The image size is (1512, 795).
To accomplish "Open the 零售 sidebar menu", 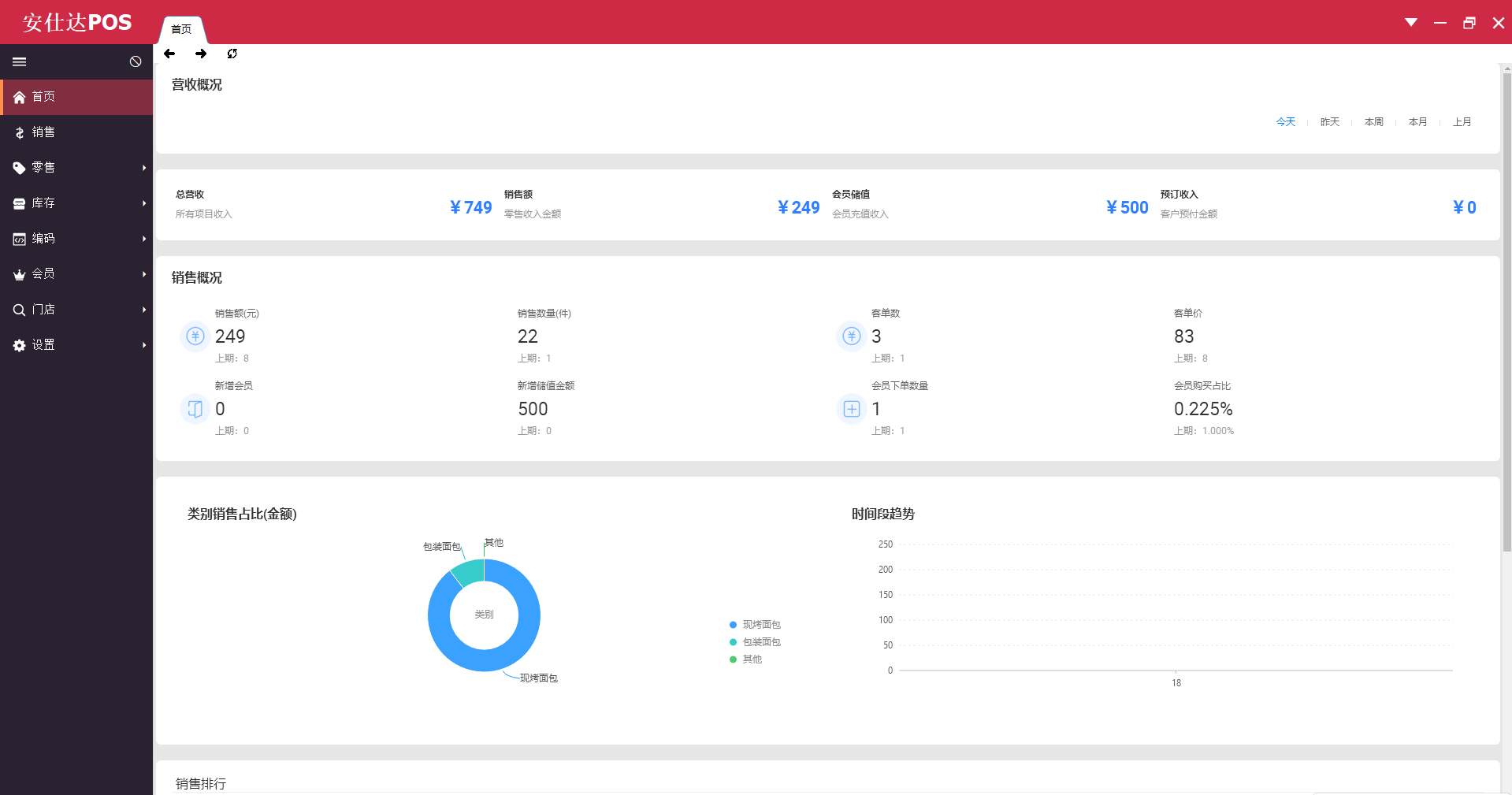I will click(76, 168).
